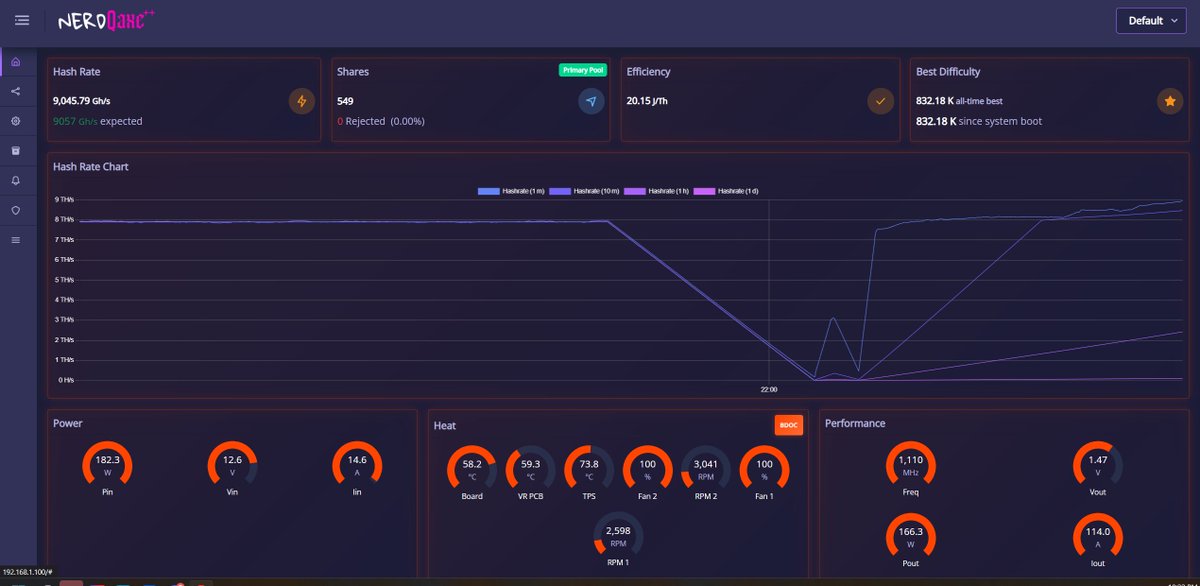Click the 549 shares count

pyautogui.click(x=345, y=101)
